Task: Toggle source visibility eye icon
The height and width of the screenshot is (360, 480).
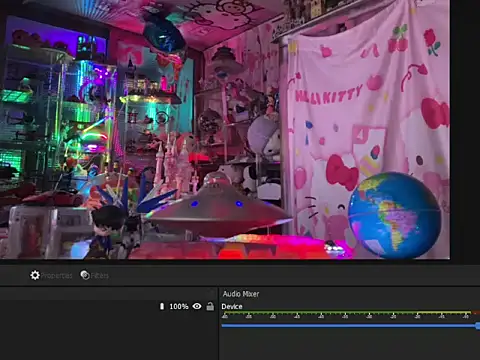Action: pos(197,306)
